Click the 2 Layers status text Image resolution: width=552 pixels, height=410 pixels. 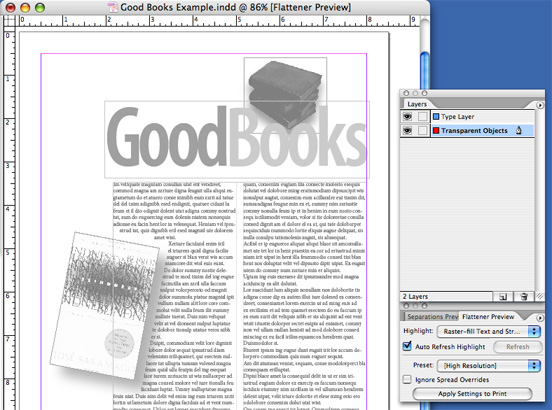(415, 296)
